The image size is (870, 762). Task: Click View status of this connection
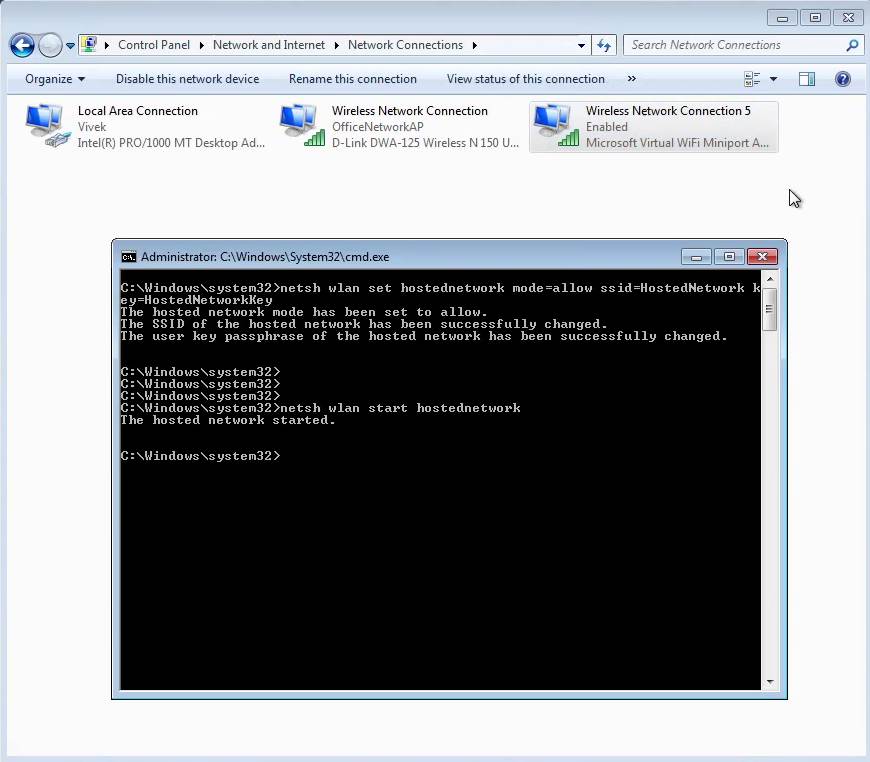[525, 79]
